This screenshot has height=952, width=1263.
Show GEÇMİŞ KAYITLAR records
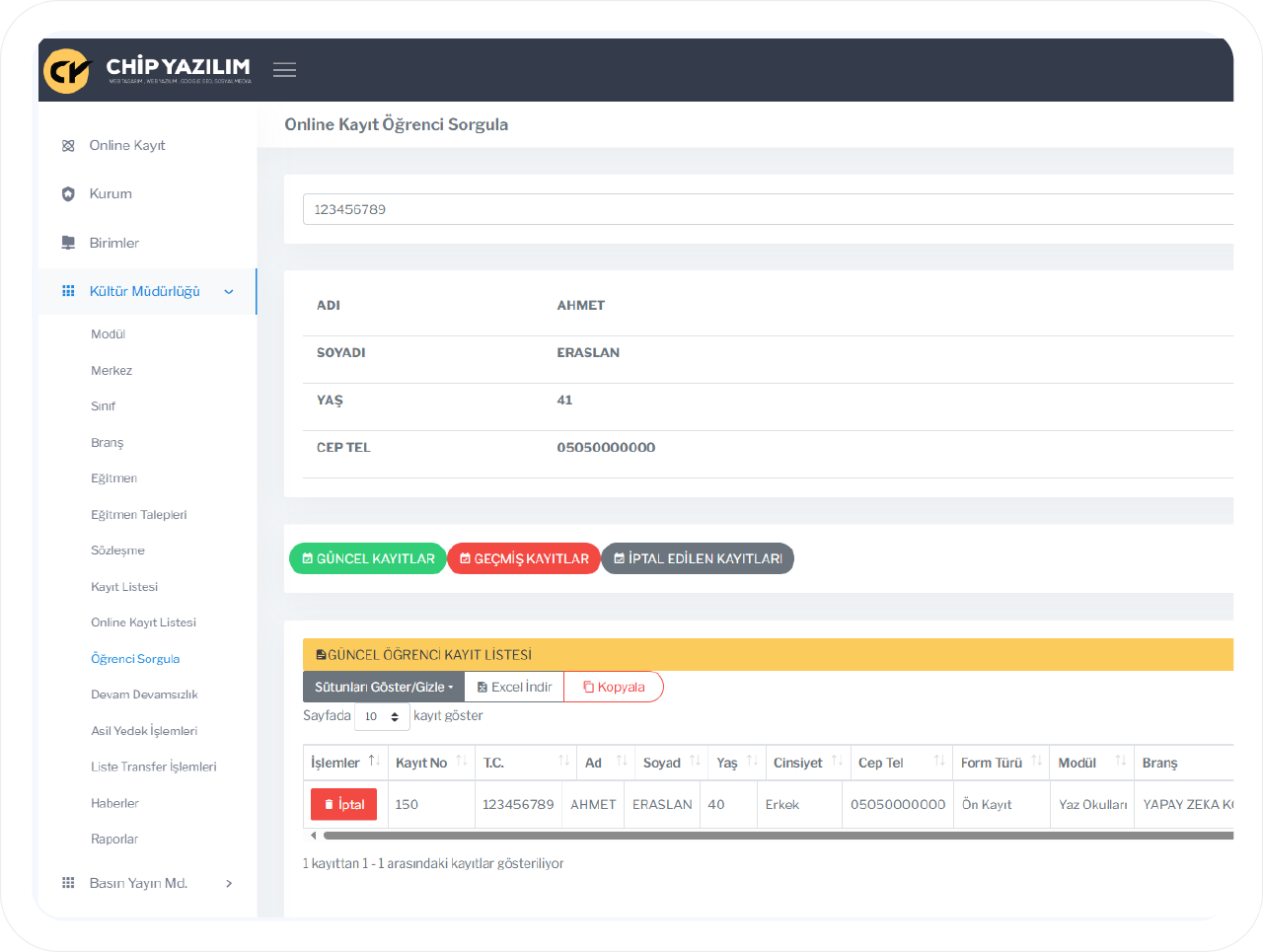524,558
